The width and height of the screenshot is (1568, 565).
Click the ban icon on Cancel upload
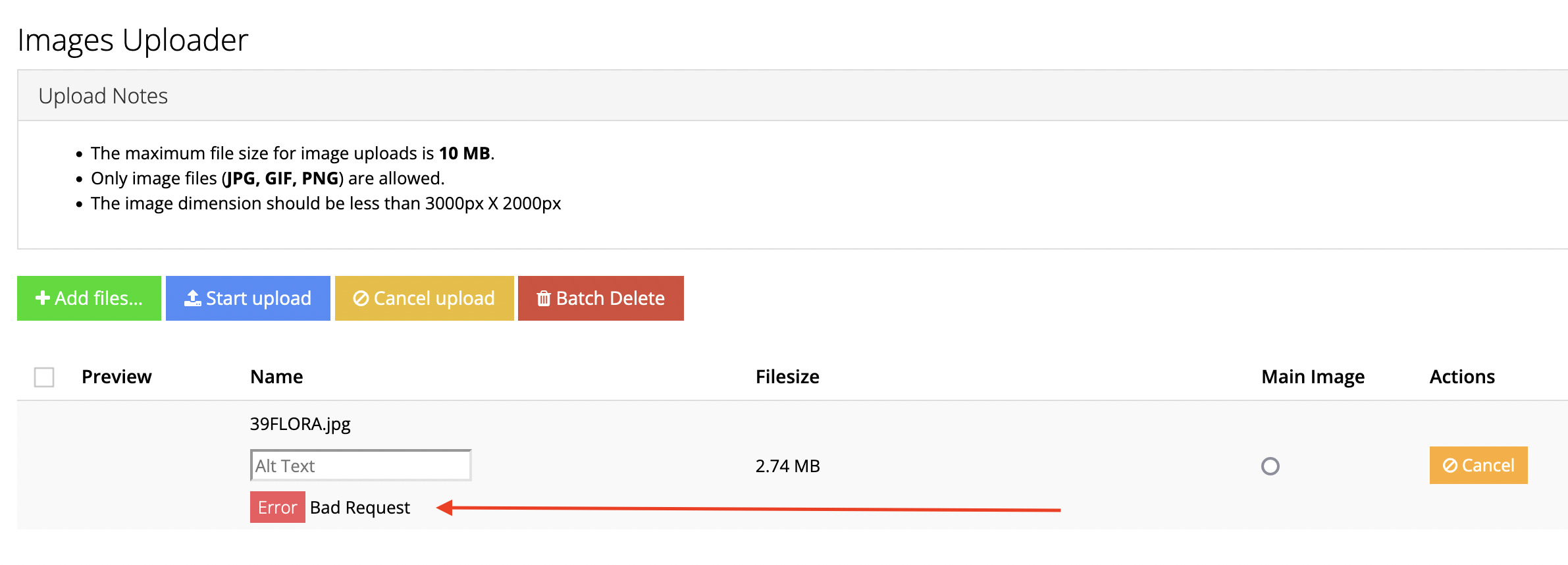pyautogui.click(x=361, y=298)
